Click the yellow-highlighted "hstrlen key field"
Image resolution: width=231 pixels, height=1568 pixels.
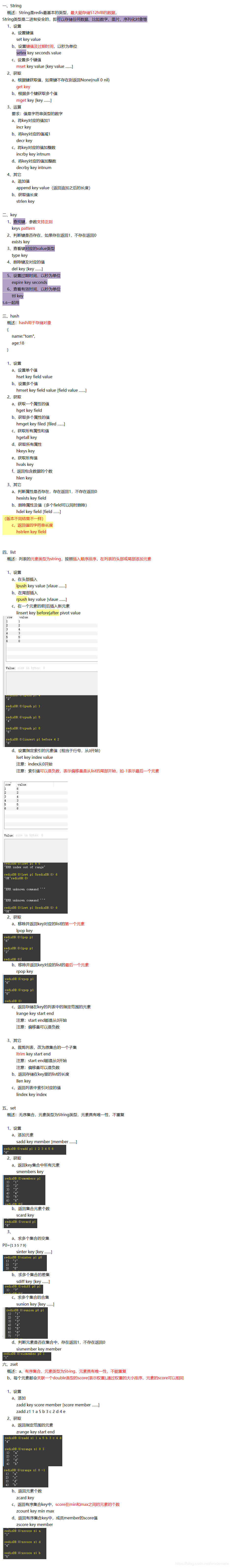[x=31, y=532]
